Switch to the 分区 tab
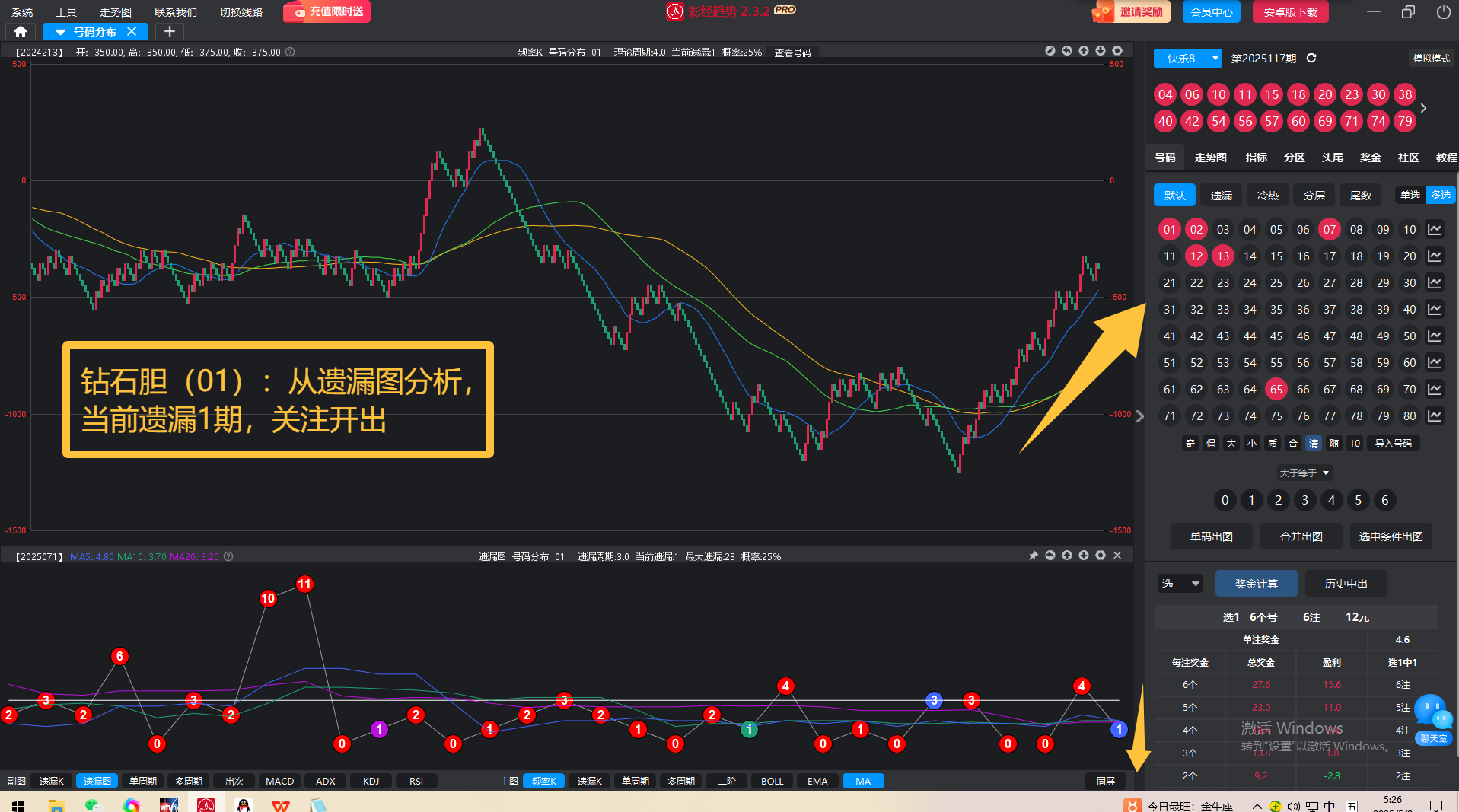This screenshot has height=812, width=1459. click(1295, 158)
